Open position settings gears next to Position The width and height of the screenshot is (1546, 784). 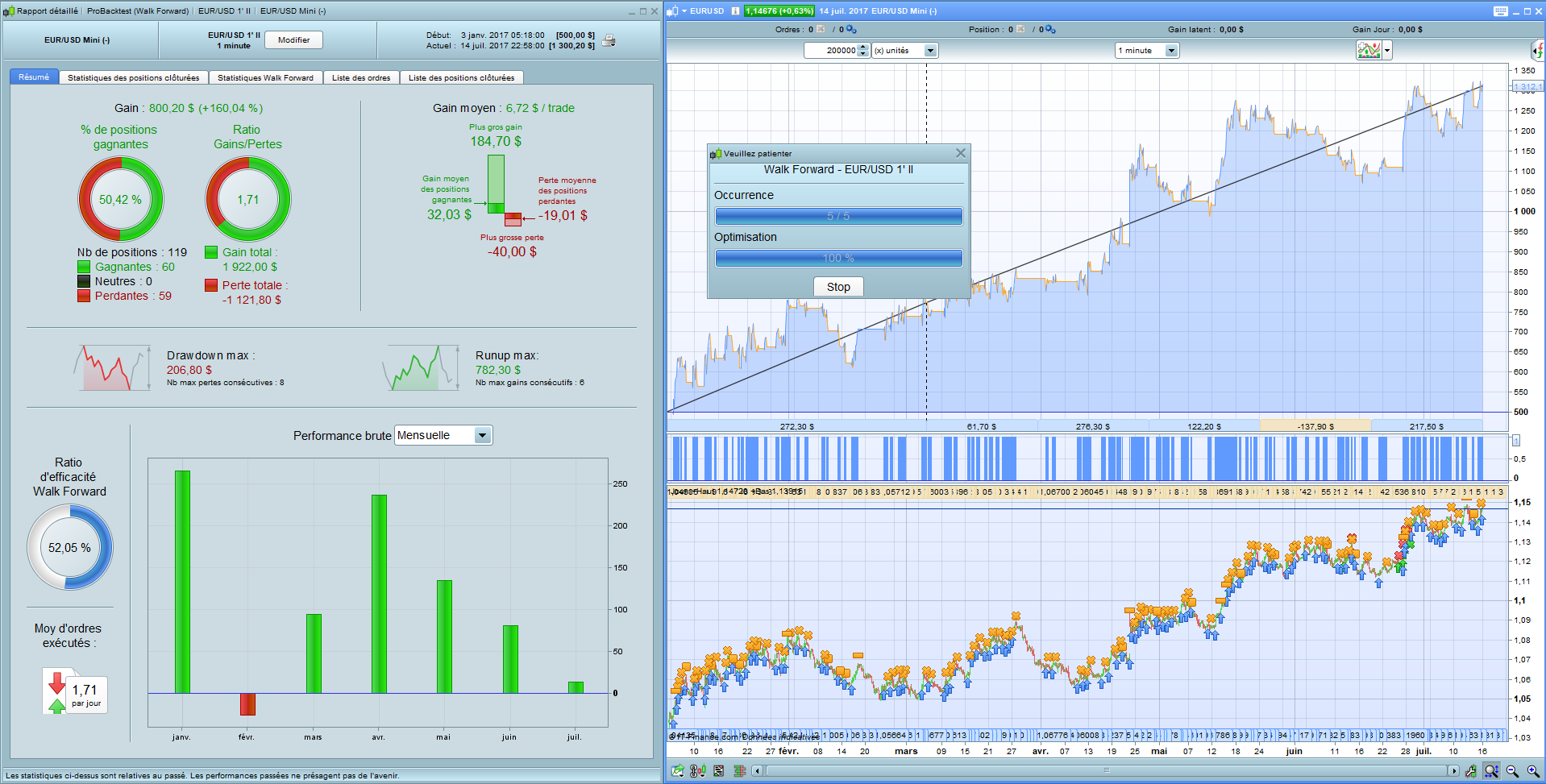(x=1050, y=29)
